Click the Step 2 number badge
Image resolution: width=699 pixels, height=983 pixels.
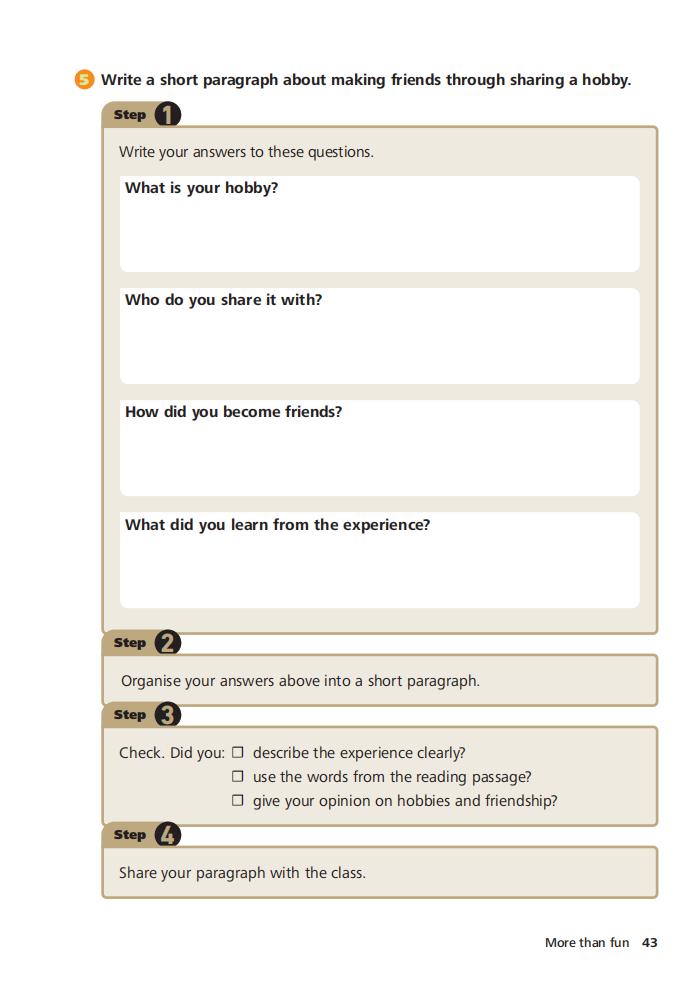[167, 643]
